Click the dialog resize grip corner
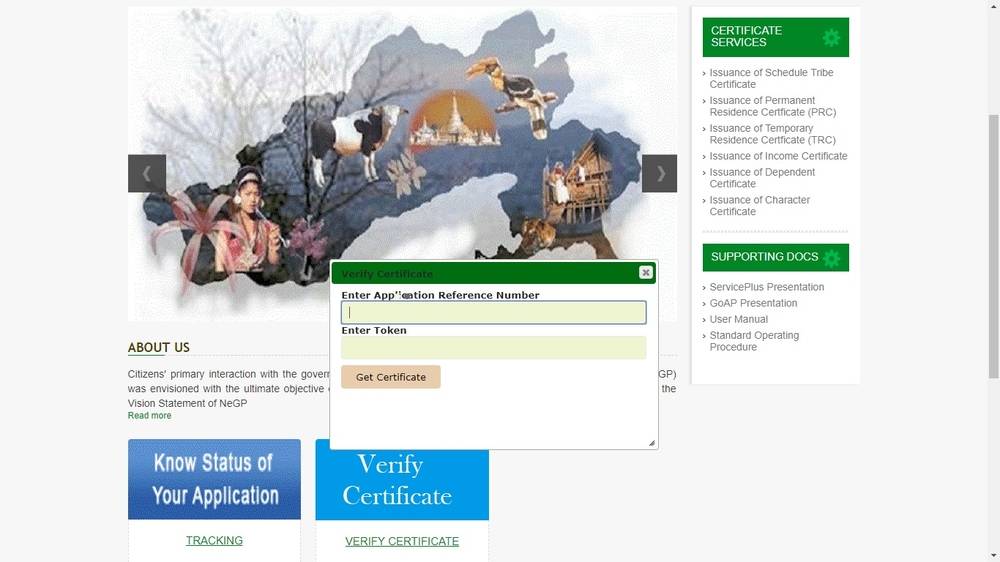 point(651,443)
